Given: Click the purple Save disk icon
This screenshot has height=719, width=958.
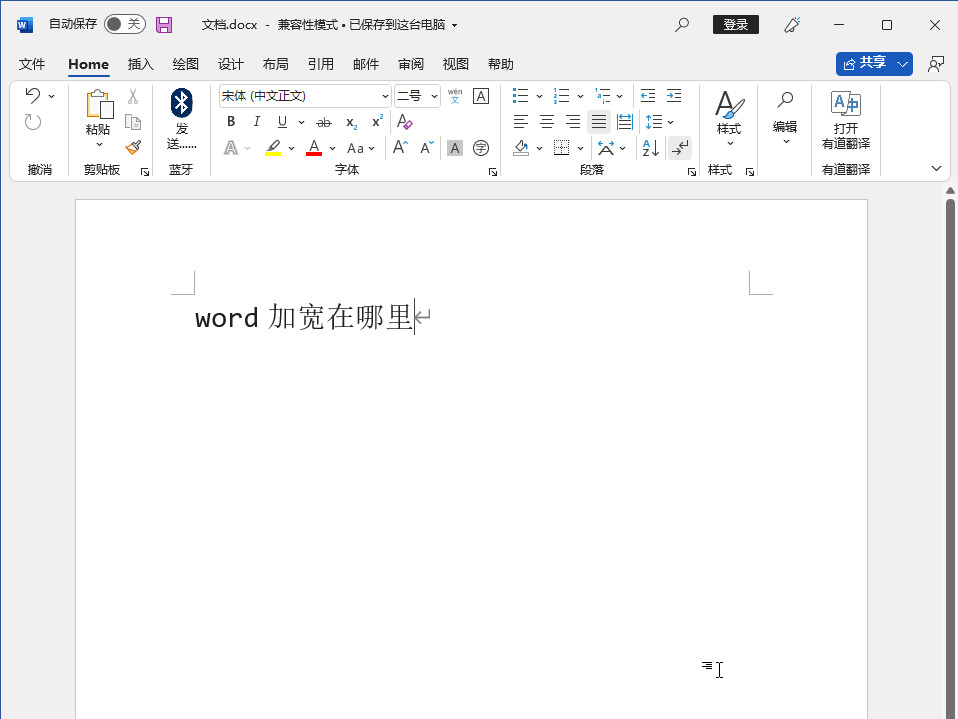Looking at the screenshot, I should [164, 24].
